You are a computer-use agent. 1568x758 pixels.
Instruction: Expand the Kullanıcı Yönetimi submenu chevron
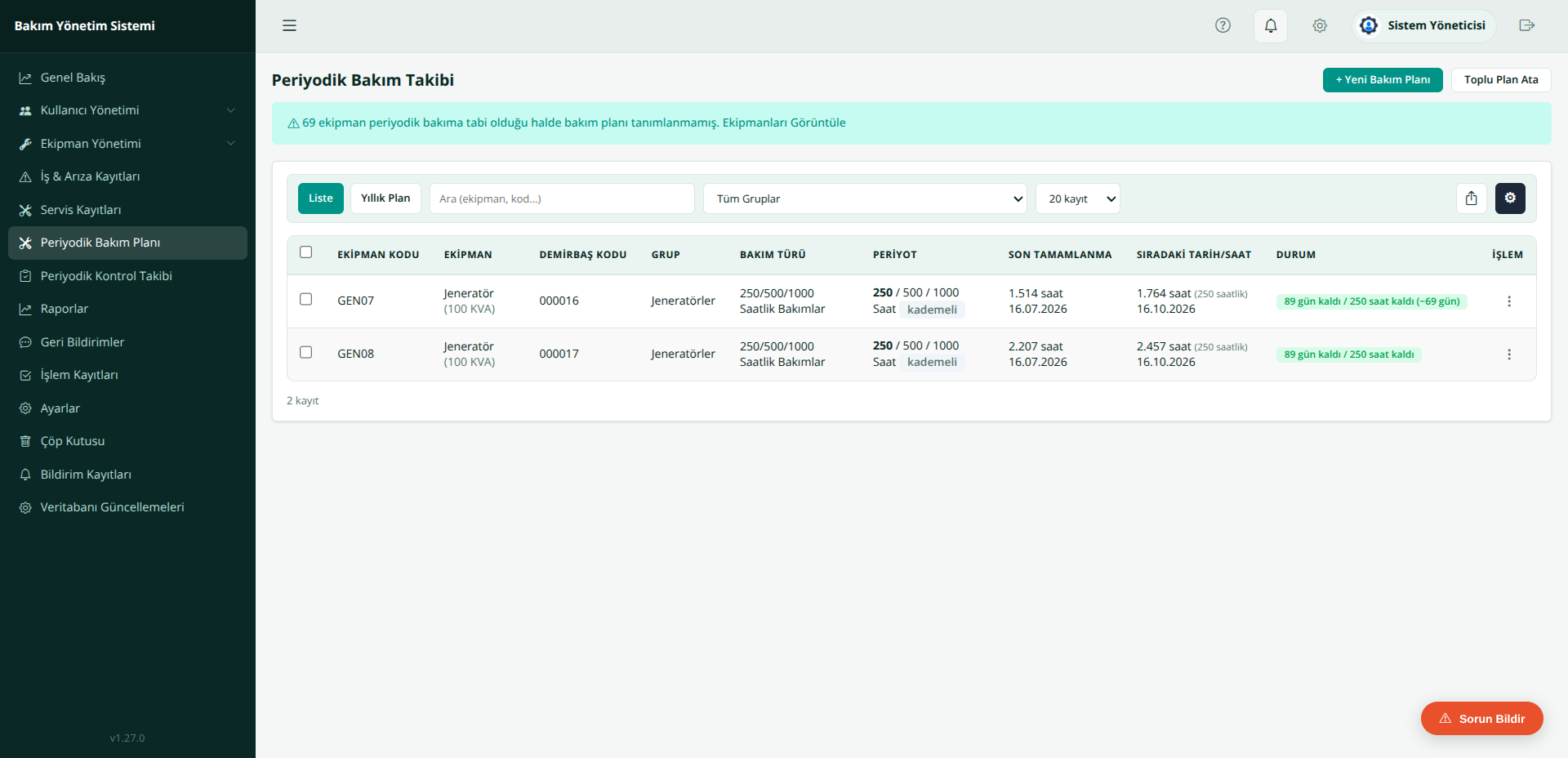click(x=231, y=110)
